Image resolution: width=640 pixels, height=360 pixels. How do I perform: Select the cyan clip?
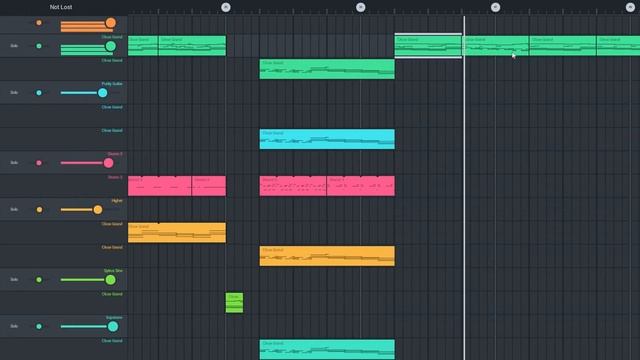tap(327, 139)
